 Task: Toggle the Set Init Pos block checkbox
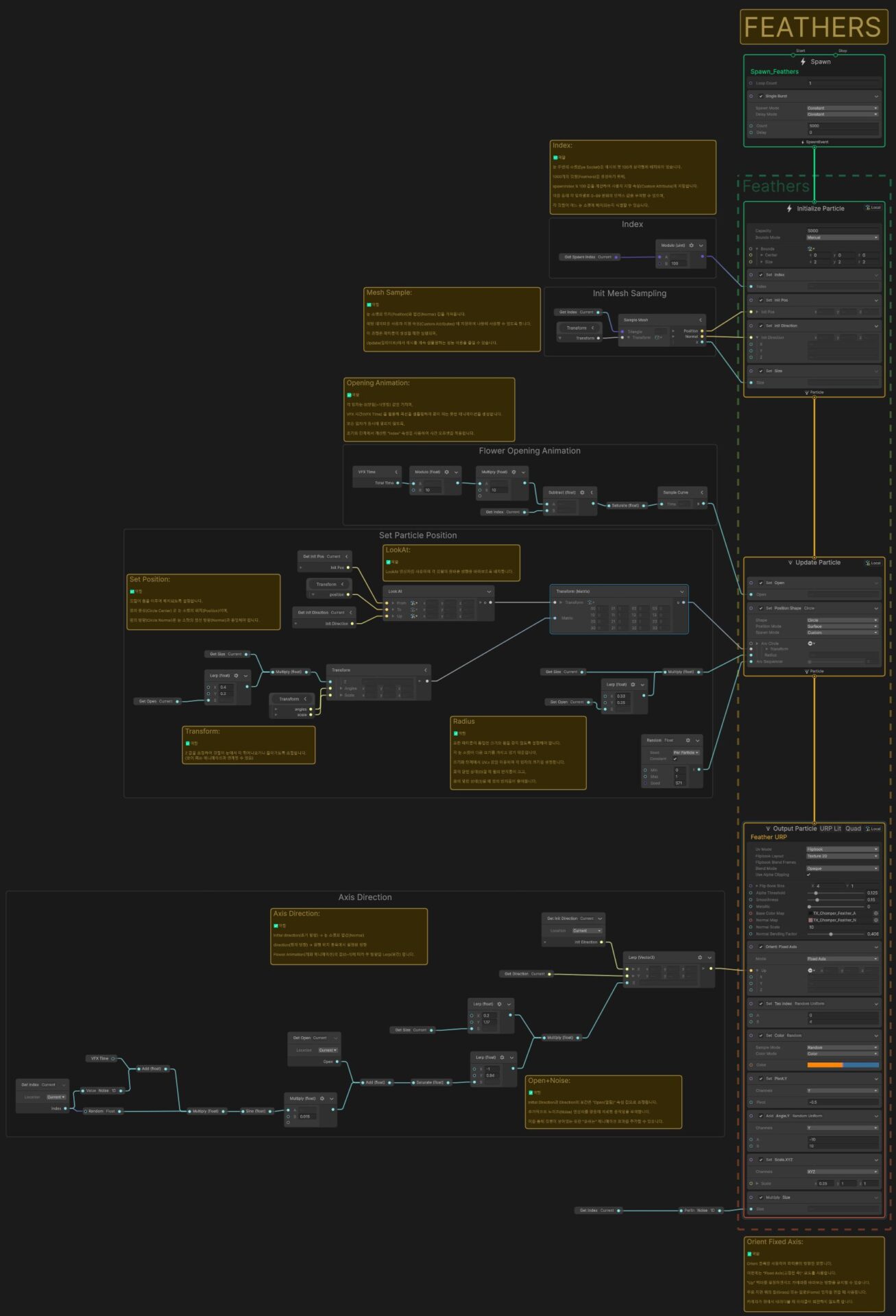point(760,300)
